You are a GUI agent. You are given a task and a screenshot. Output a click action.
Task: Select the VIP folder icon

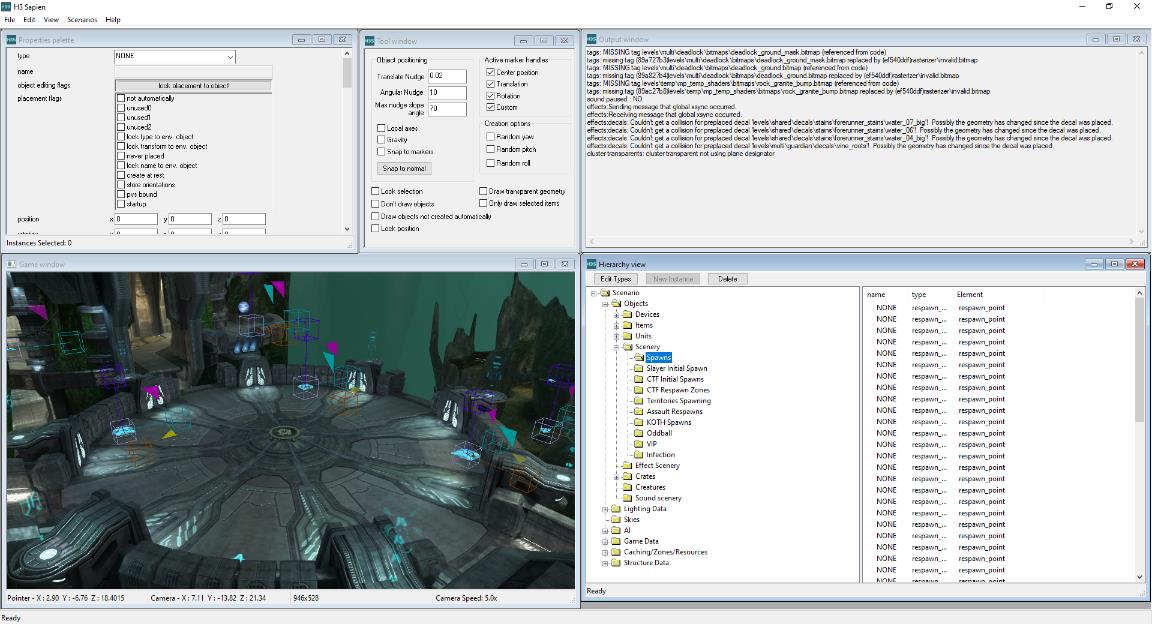pyautogui.click(x=639, y=444)
